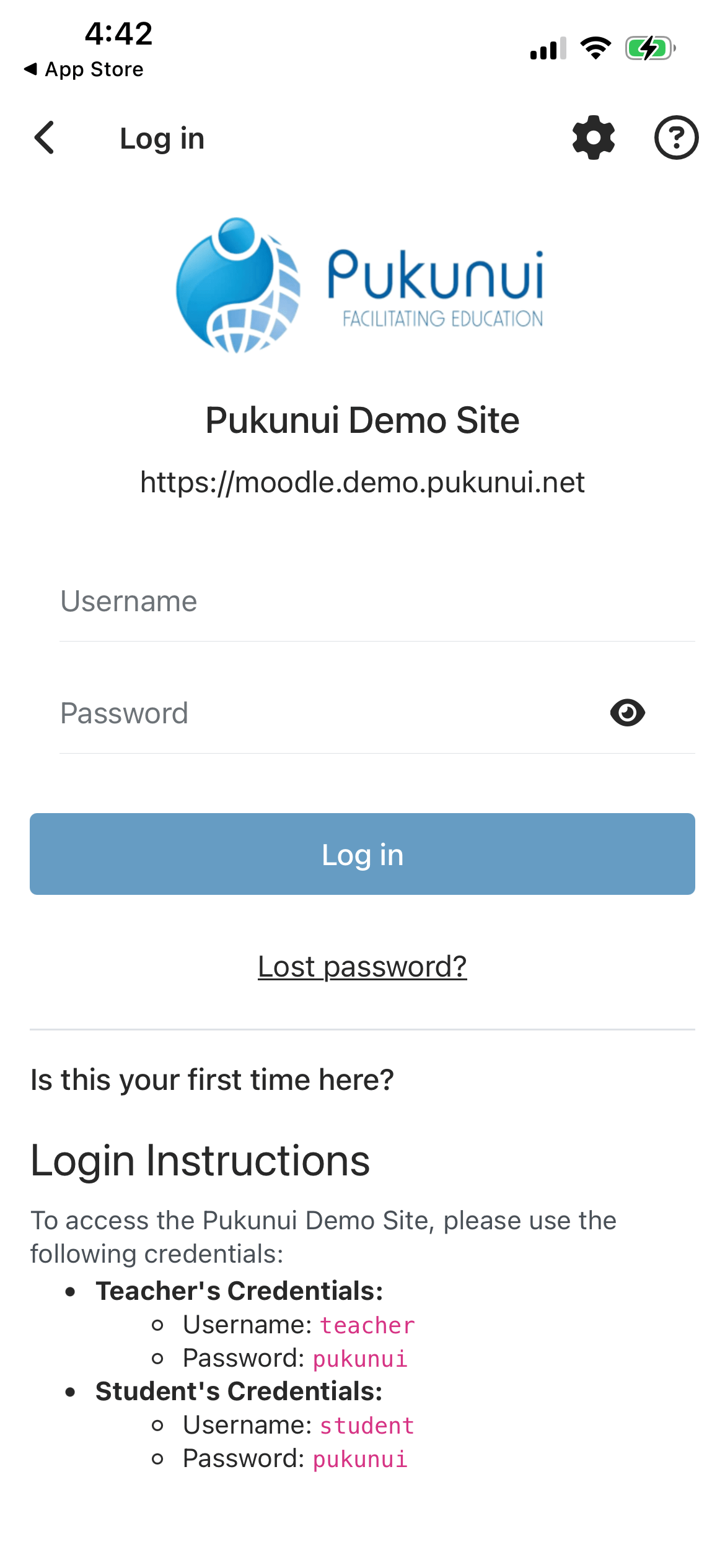Tap the Pukunui Demo Site title
The width and height of the screenshot is (725, 1568).
[362, 420]
